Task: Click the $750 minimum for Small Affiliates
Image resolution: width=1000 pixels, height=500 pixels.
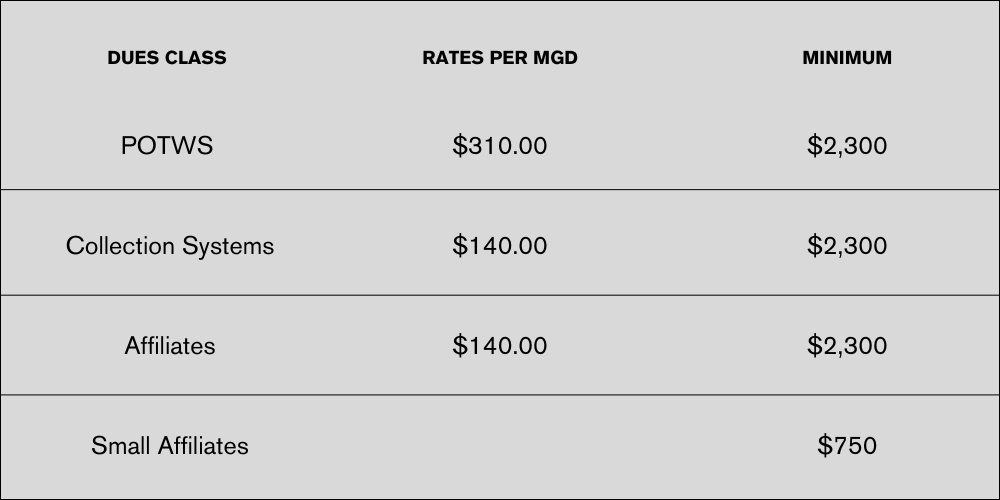Action: [847, 446]
